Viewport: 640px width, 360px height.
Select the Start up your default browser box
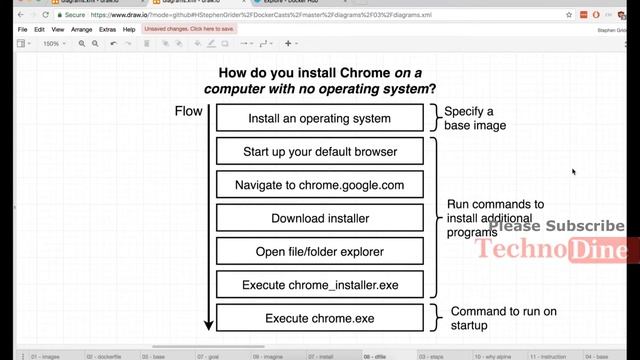320,151
